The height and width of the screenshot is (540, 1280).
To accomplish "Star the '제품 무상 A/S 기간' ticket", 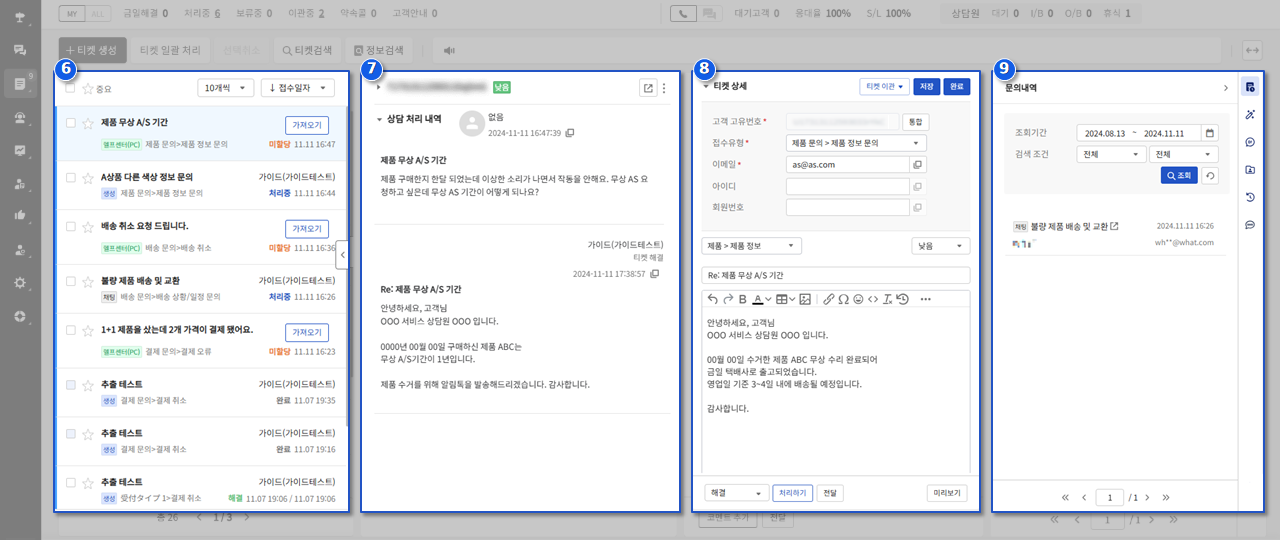I will click(87, 123).
